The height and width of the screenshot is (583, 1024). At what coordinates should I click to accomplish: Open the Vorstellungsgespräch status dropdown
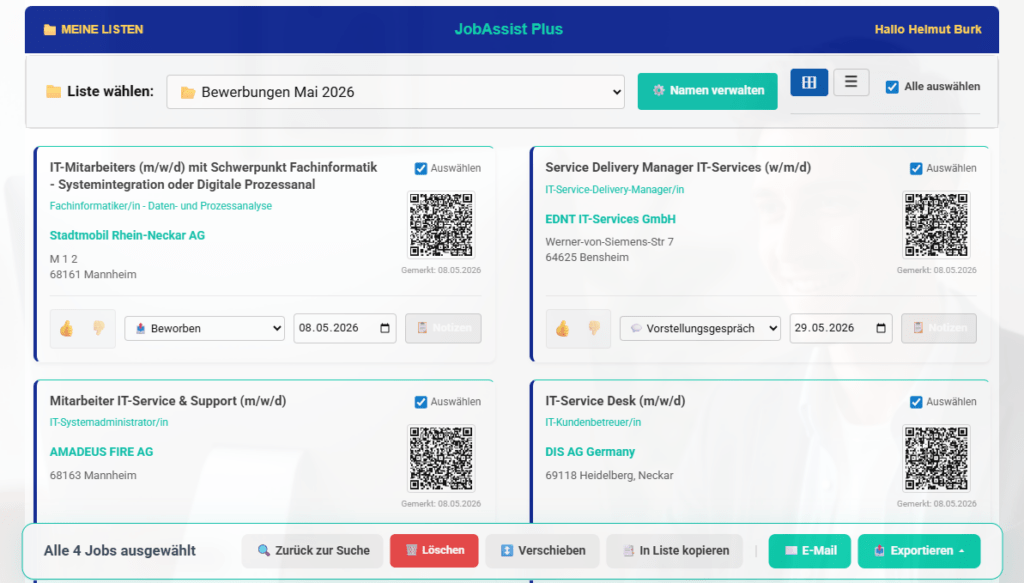pyautogui.click(x=700, y=328)
